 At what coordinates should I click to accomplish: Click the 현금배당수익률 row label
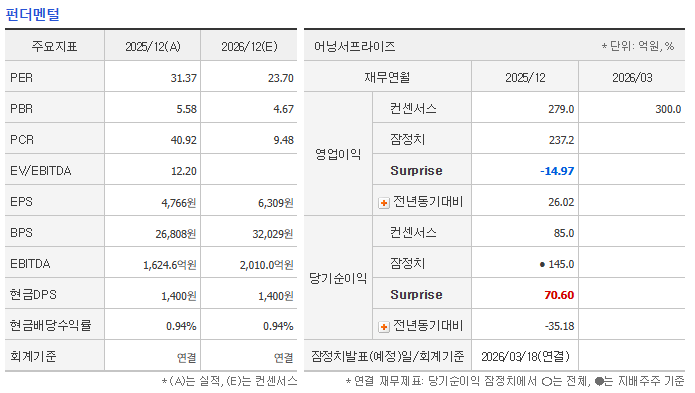click(51, 326)
